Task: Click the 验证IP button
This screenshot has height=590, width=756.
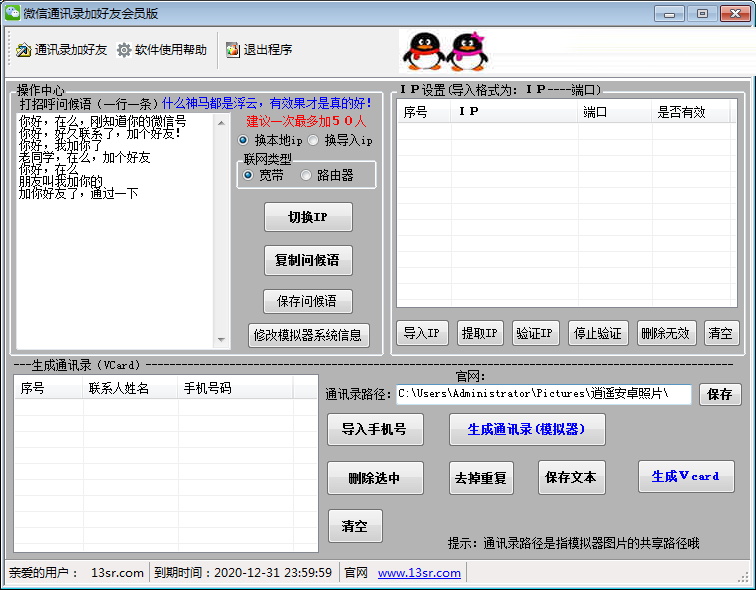Action: tap(536, 333)
